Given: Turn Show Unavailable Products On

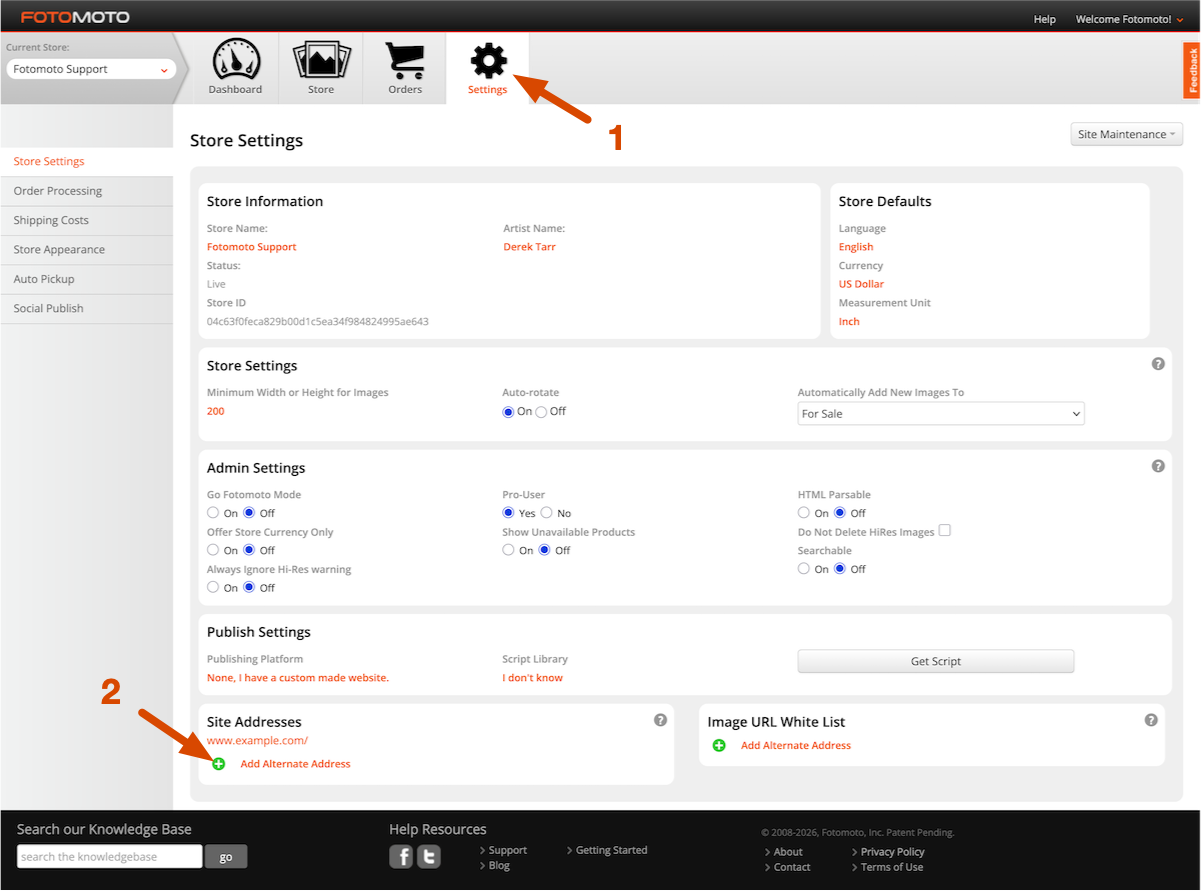Looking at the screenshot, I should [x=508, y=550].
